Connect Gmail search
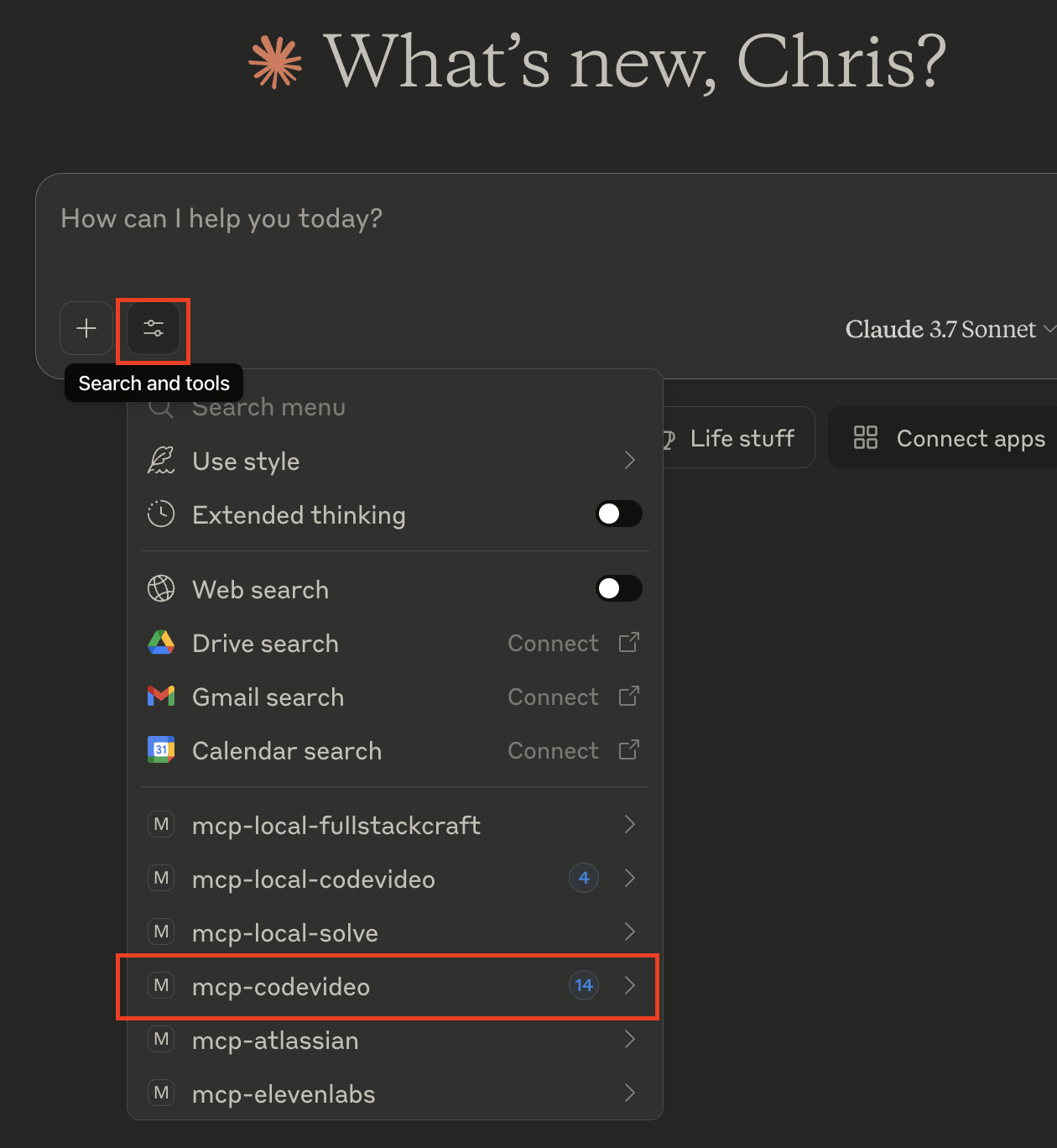This screenshot has width=1057, height=1148. [x=554, y=697]
